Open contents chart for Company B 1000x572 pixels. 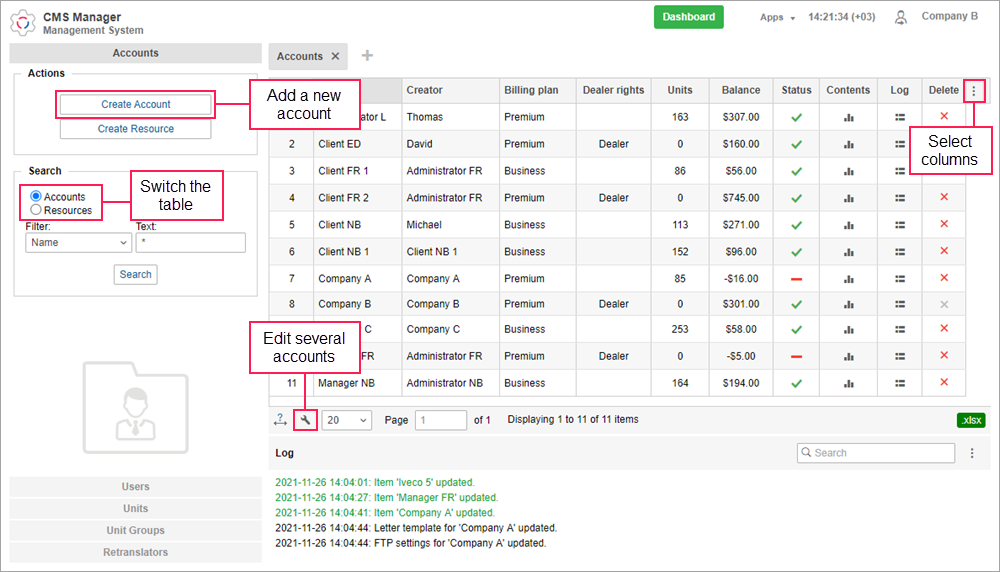coord(848,305)
